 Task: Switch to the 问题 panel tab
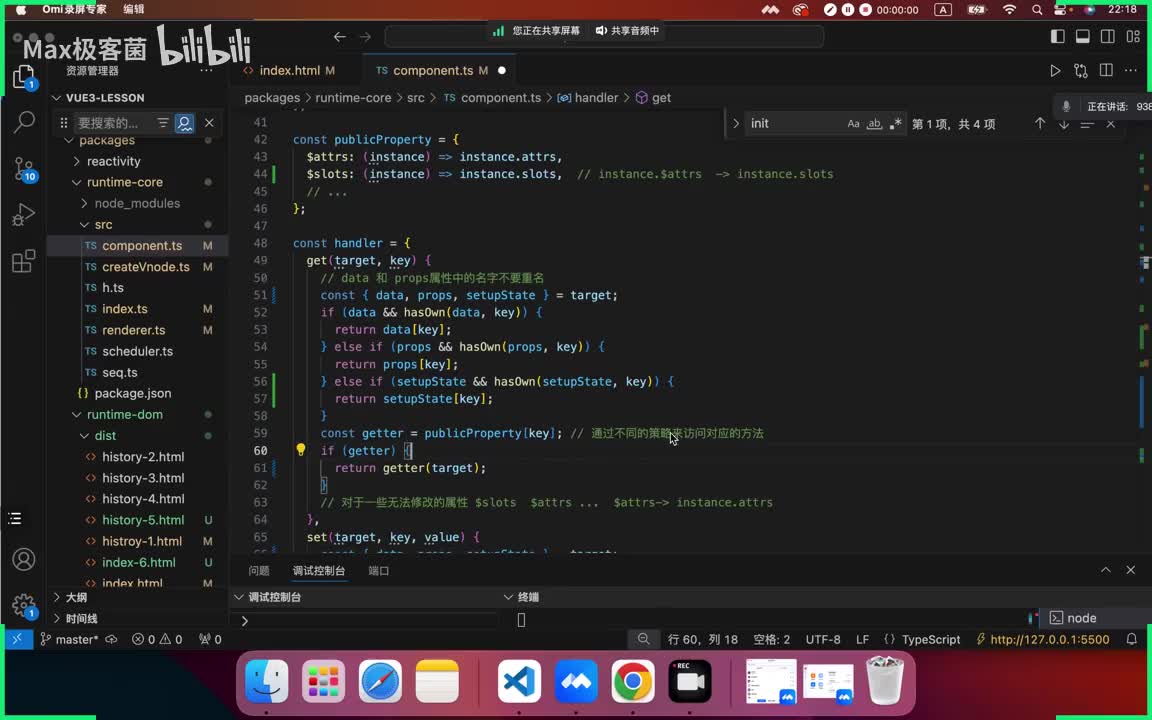(259, 571)
